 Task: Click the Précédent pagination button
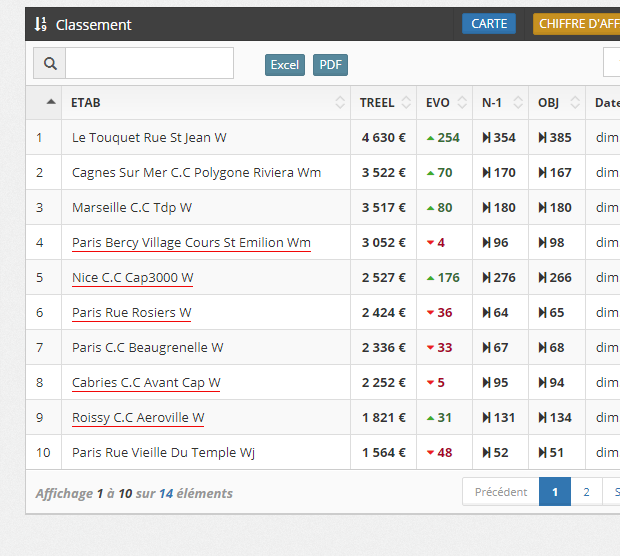(501, 492)
